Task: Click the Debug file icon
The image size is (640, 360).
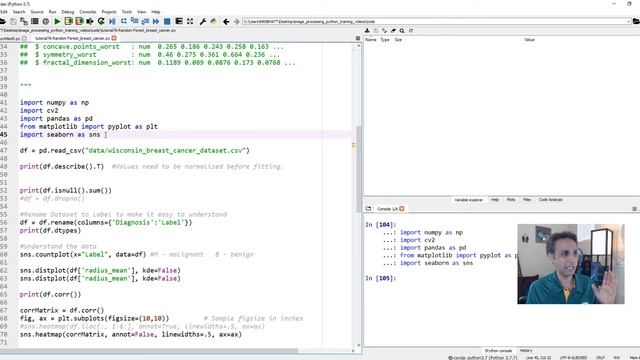Action: [x=112, y=21]
